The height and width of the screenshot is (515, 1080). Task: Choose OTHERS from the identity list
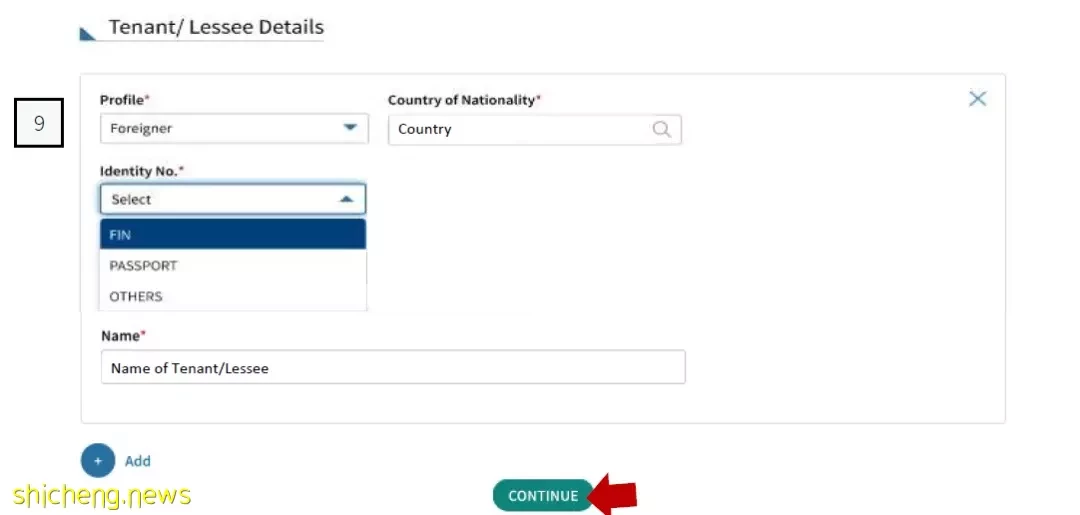(233, 296)
